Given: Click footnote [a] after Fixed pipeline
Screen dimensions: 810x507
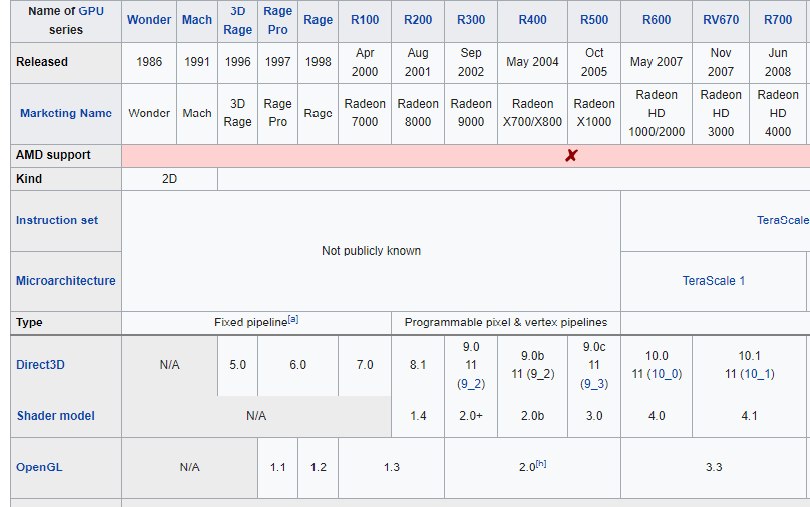Looking at the screenshot, I should (292, 319).
